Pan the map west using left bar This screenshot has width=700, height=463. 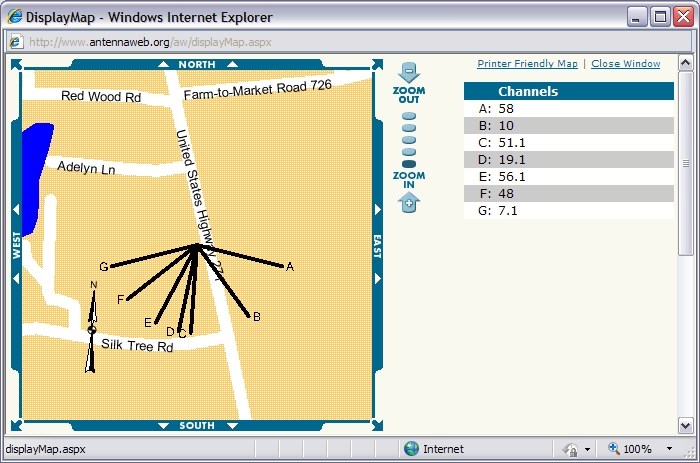tap(16, 245)
